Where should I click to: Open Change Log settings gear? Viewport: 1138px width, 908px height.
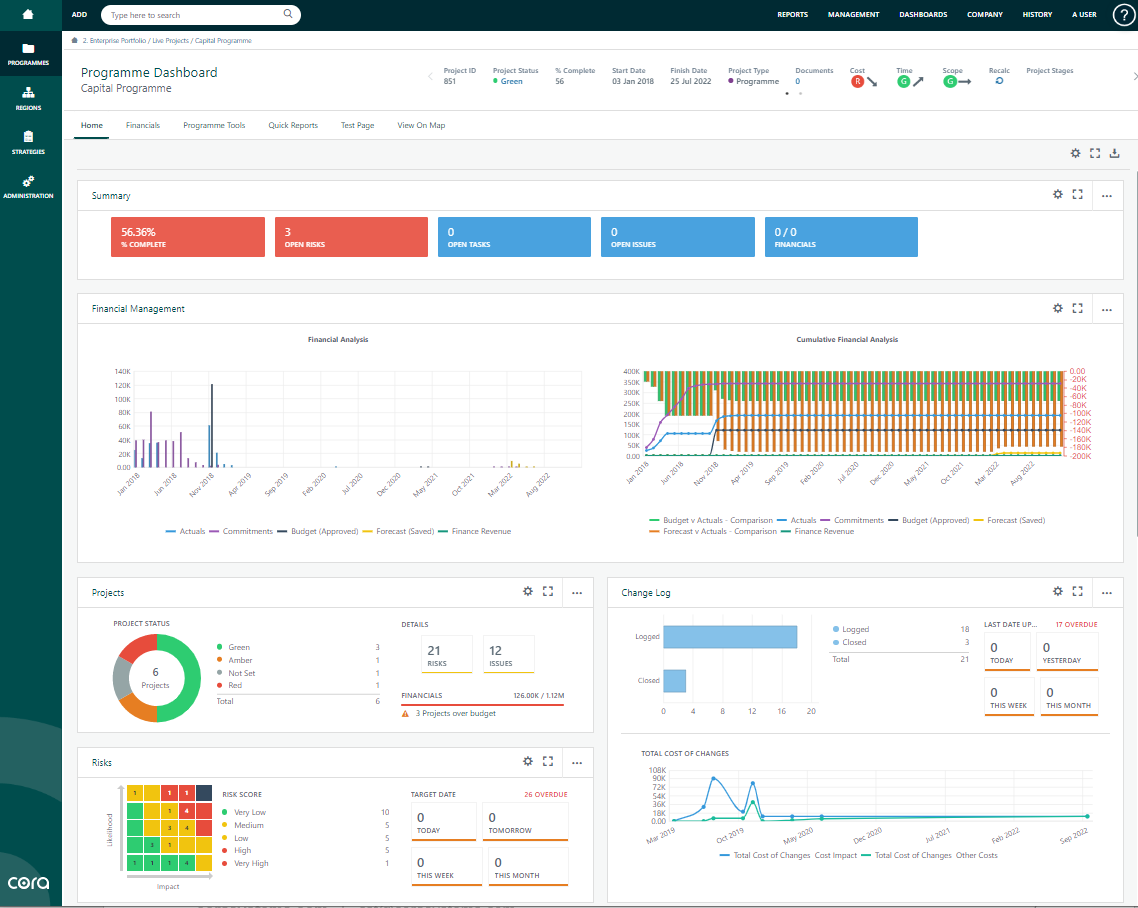1058,592
